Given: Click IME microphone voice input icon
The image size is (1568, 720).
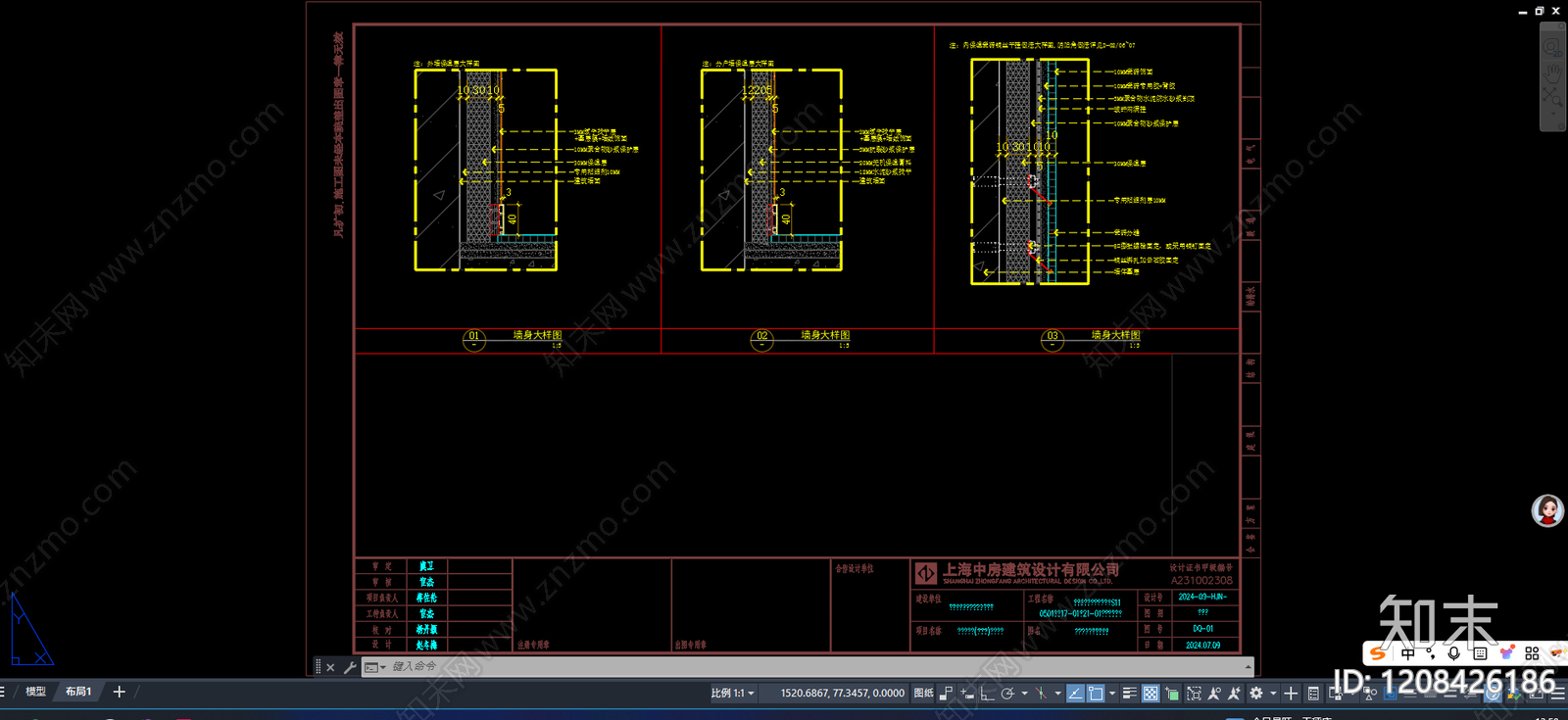Looking at the screenshot, I should coord(1454,653).
